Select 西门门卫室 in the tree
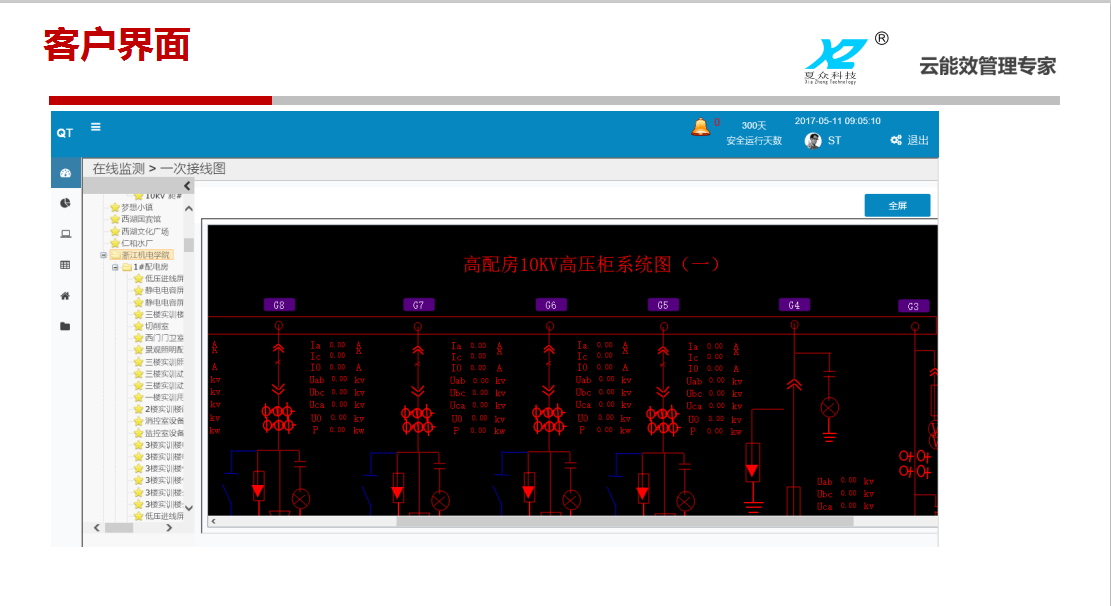This screenshot has width=1111, height=606. [164, 338]
